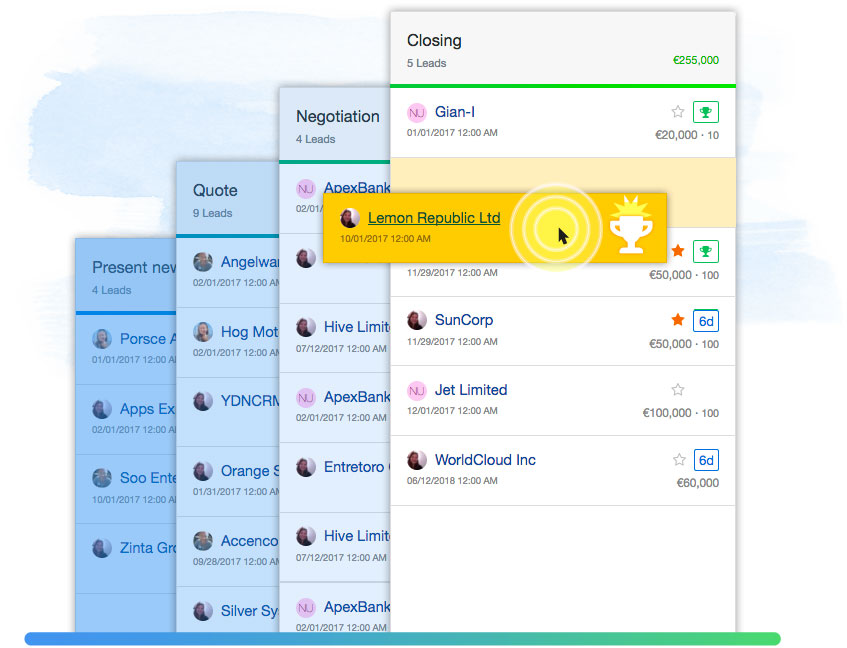Click the avatar on Lemon Republic Ltd card

click(x=350, y=218)
